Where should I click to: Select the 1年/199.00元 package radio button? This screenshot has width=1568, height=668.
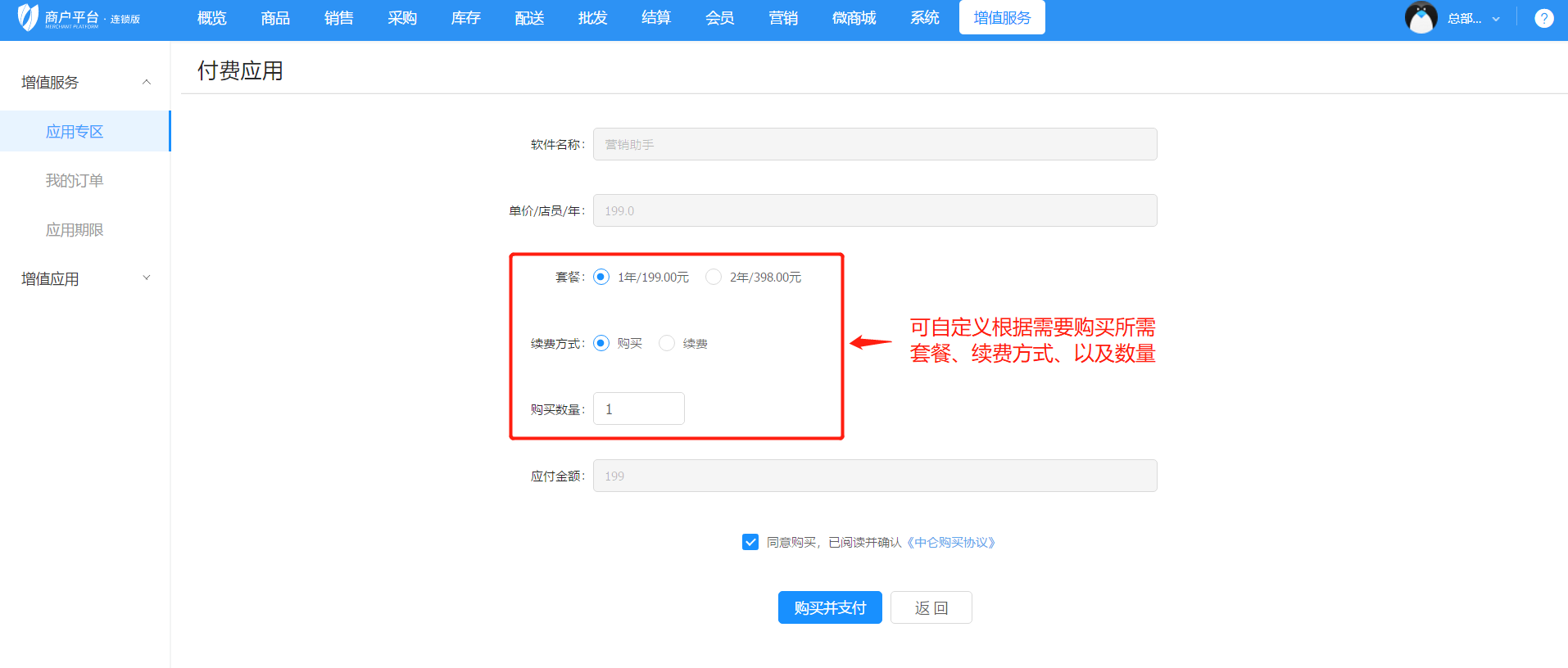(x=601, y=277)
